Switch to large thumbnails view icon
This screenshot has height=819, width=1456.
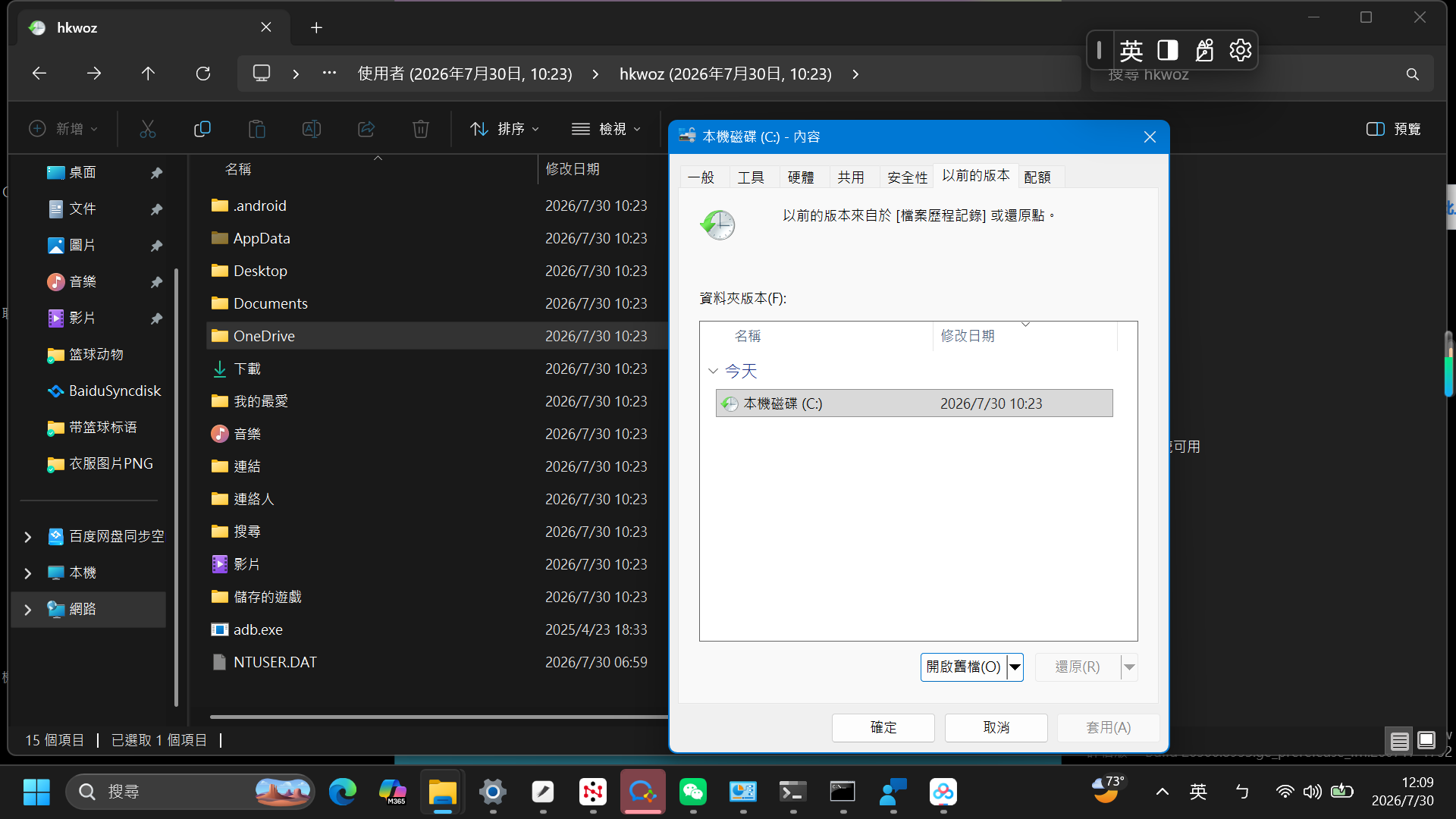tap(1426, 740)
